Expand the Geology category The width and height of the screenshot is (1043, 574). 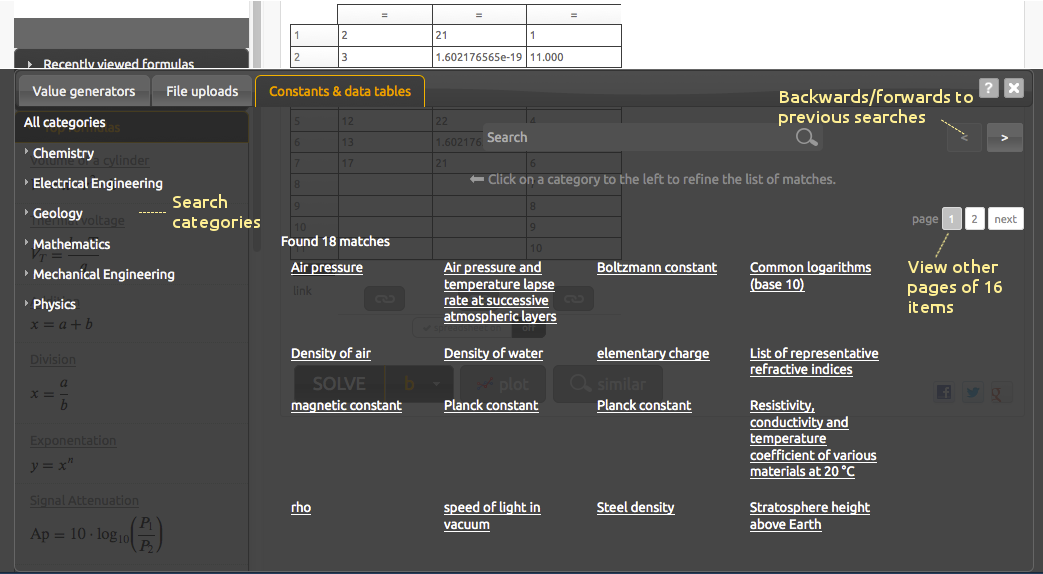[x=58, y=214]
